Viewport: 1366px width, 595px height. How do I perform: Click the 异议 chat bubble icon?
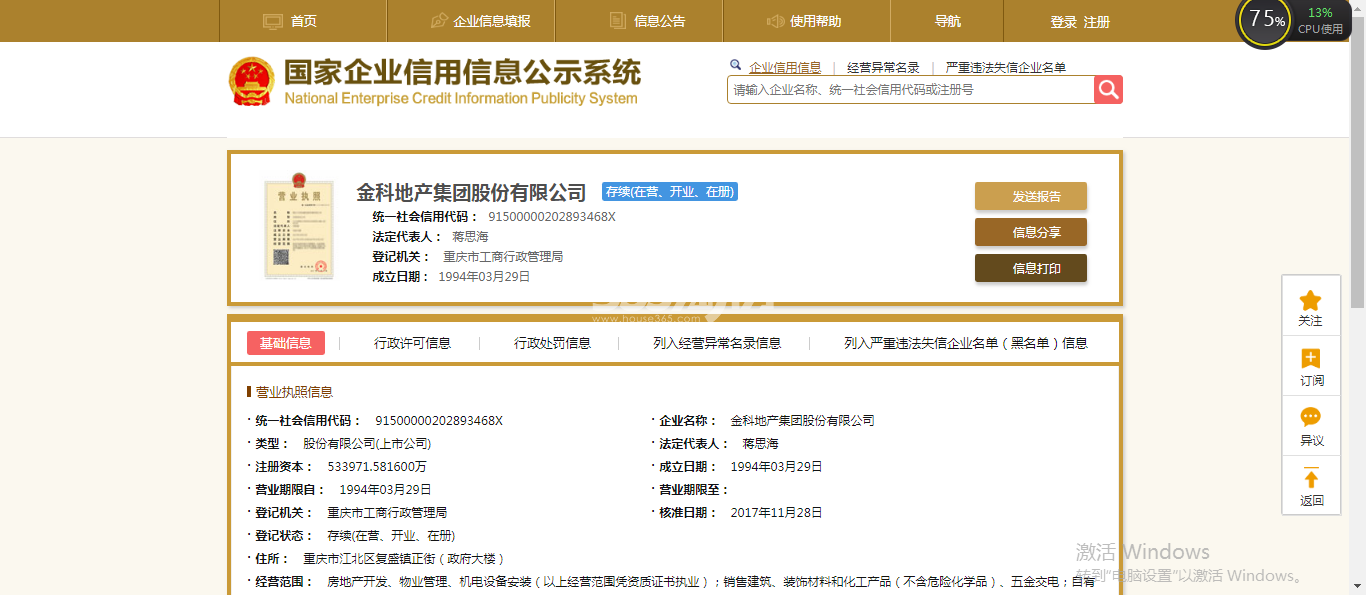coord(1311,417)
